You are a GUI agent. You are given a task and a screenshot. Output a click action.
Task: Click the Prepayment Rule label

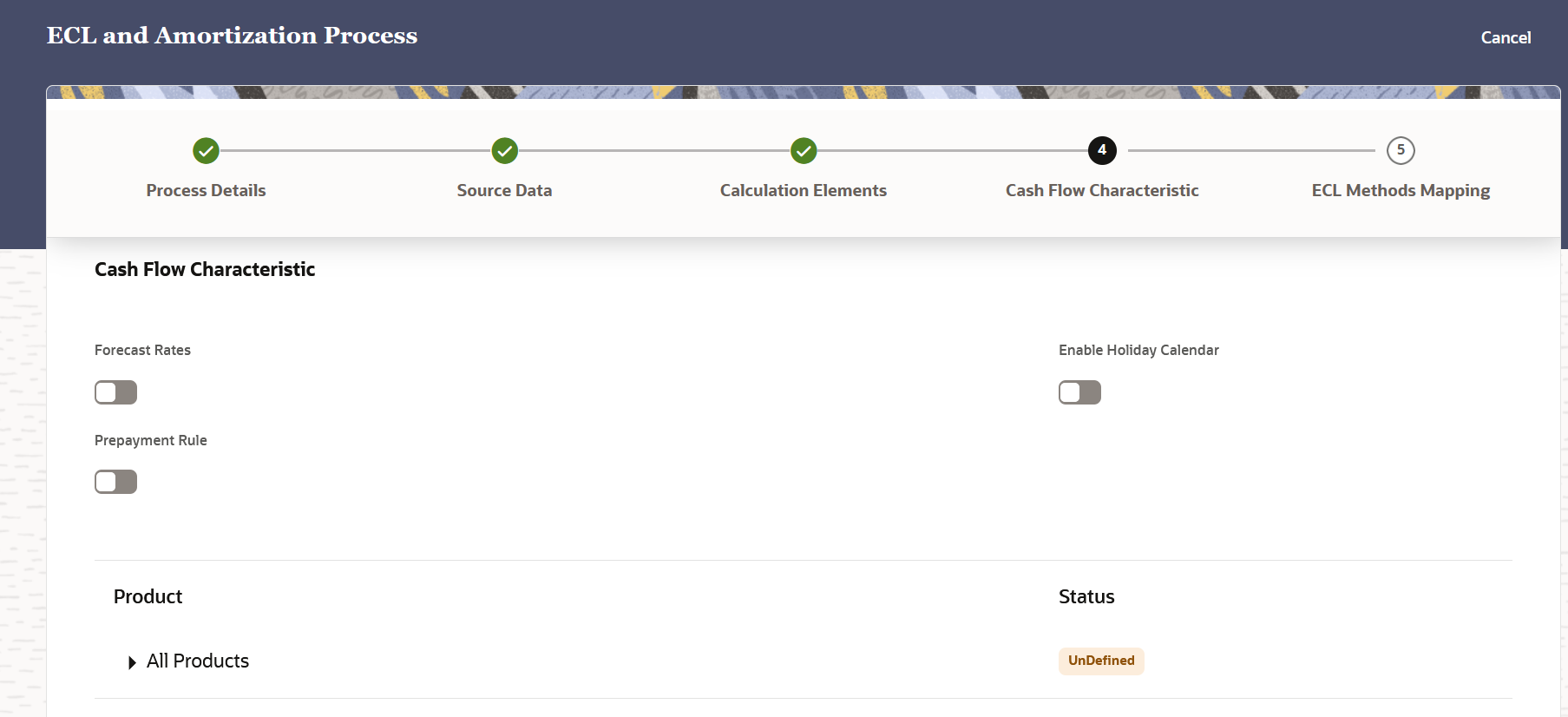click(x=151, y=440)
